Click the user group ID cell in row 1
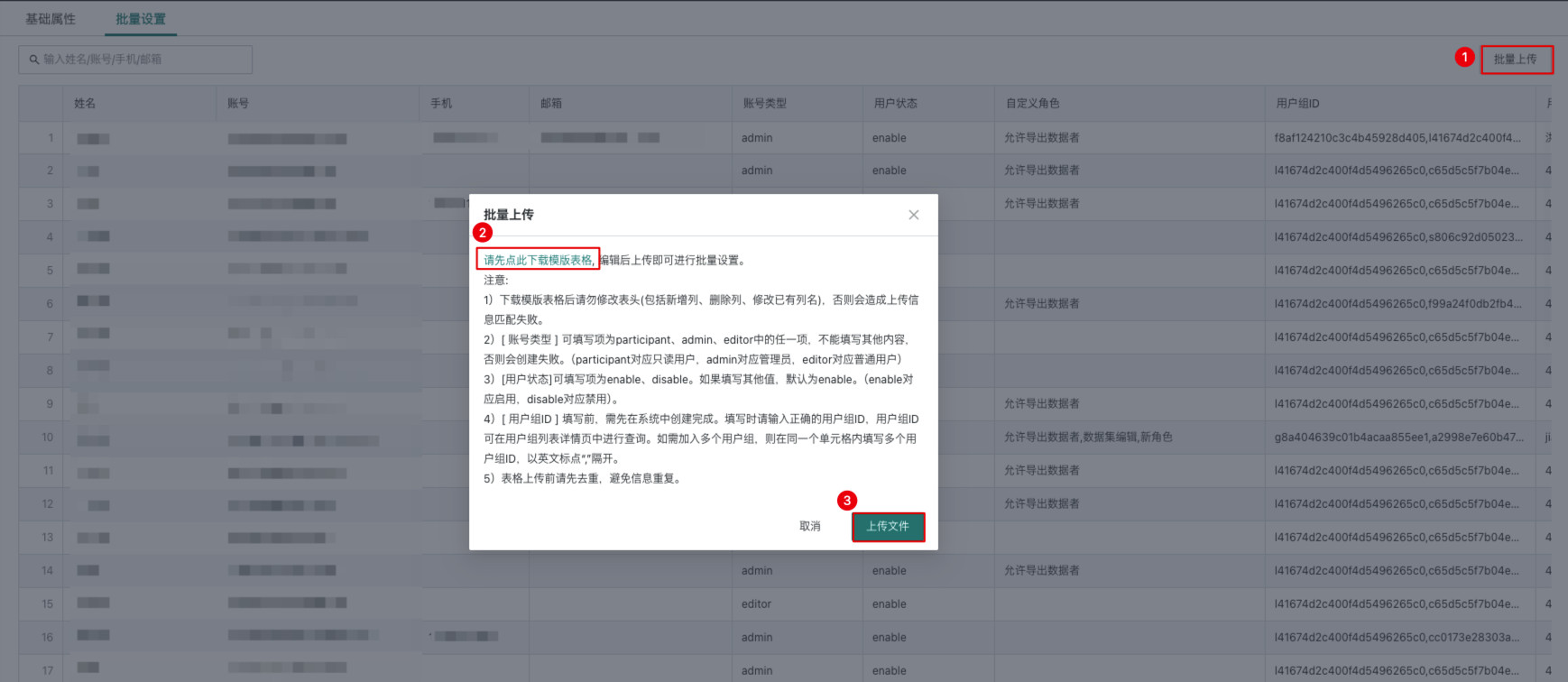1568x682 pixels. (1397, 138)
